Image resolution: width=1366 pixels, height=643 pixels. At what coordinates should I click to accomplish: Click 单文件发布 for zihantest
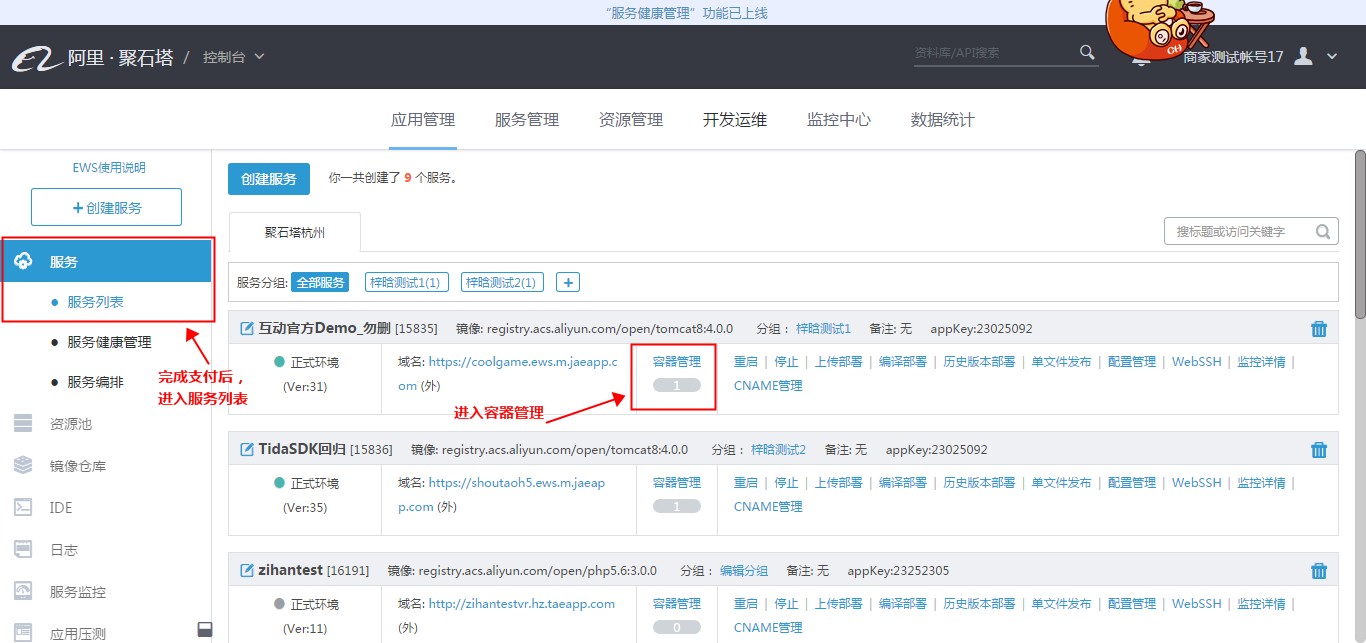1062,604
